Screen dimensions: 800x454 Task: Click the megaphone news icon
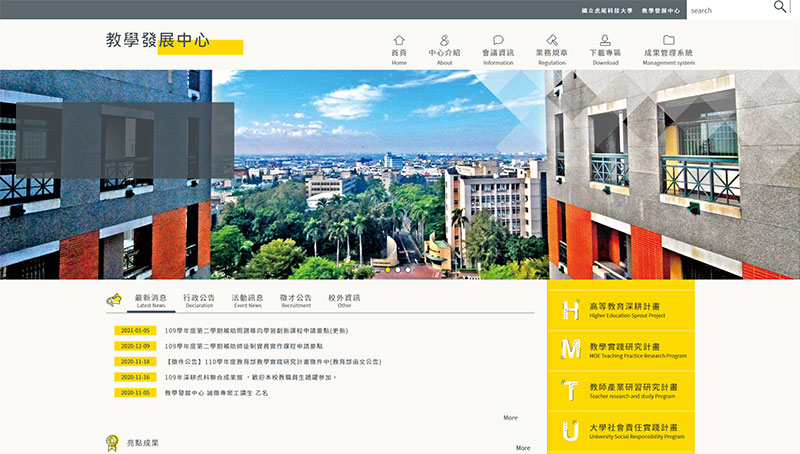(114, 300)
